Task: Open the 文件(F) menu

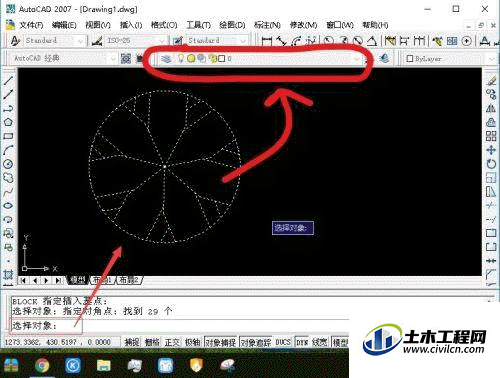Action: coord(31,25)
